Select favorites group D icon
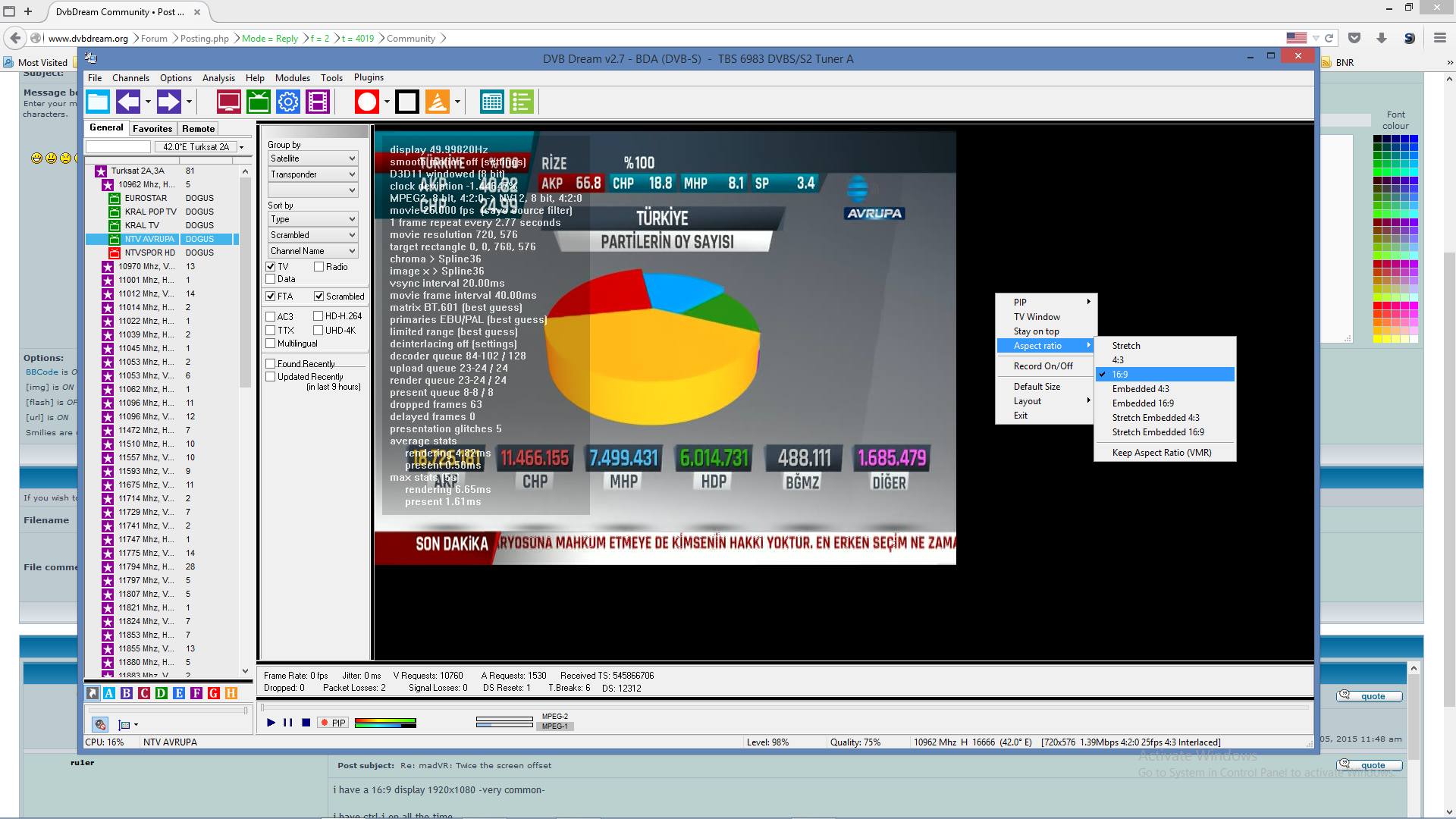 pyautogui.click(x=162, y=693)
